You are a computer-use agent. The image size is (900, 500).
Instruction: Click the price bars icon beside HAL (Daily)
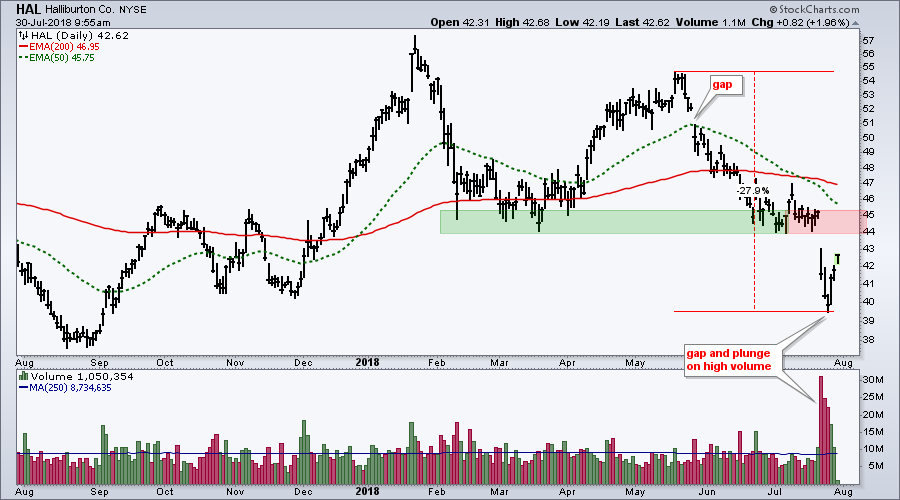click(24, 36)
